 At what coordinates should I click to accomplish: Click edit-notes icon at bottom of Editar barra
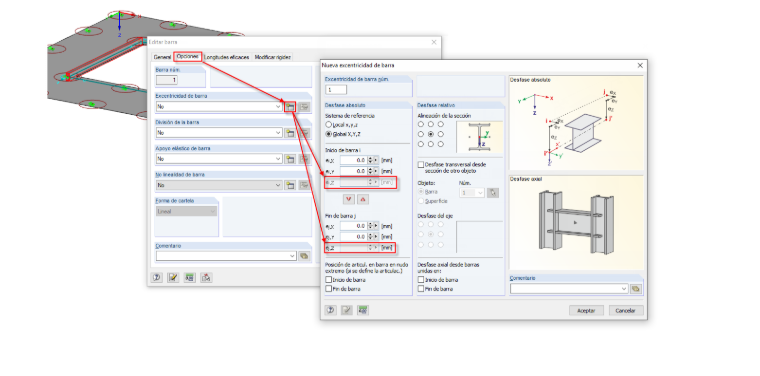coord(173,278)
